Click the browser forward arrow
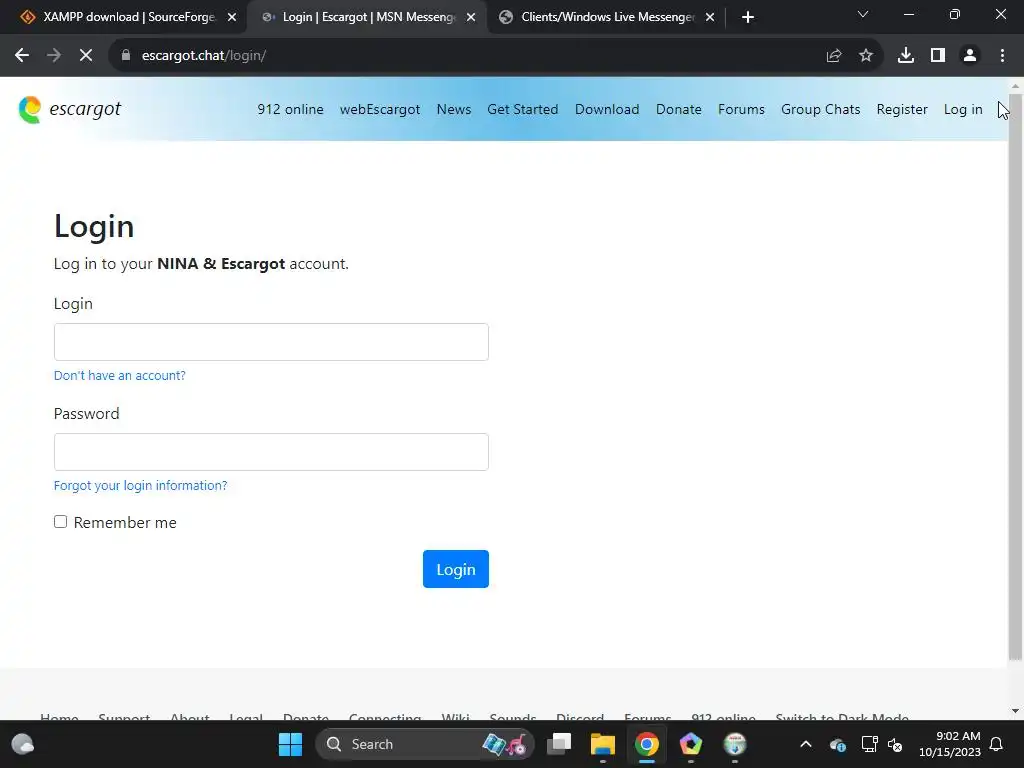Screen dimensions: 1024x768 click(x=54, y=56)
